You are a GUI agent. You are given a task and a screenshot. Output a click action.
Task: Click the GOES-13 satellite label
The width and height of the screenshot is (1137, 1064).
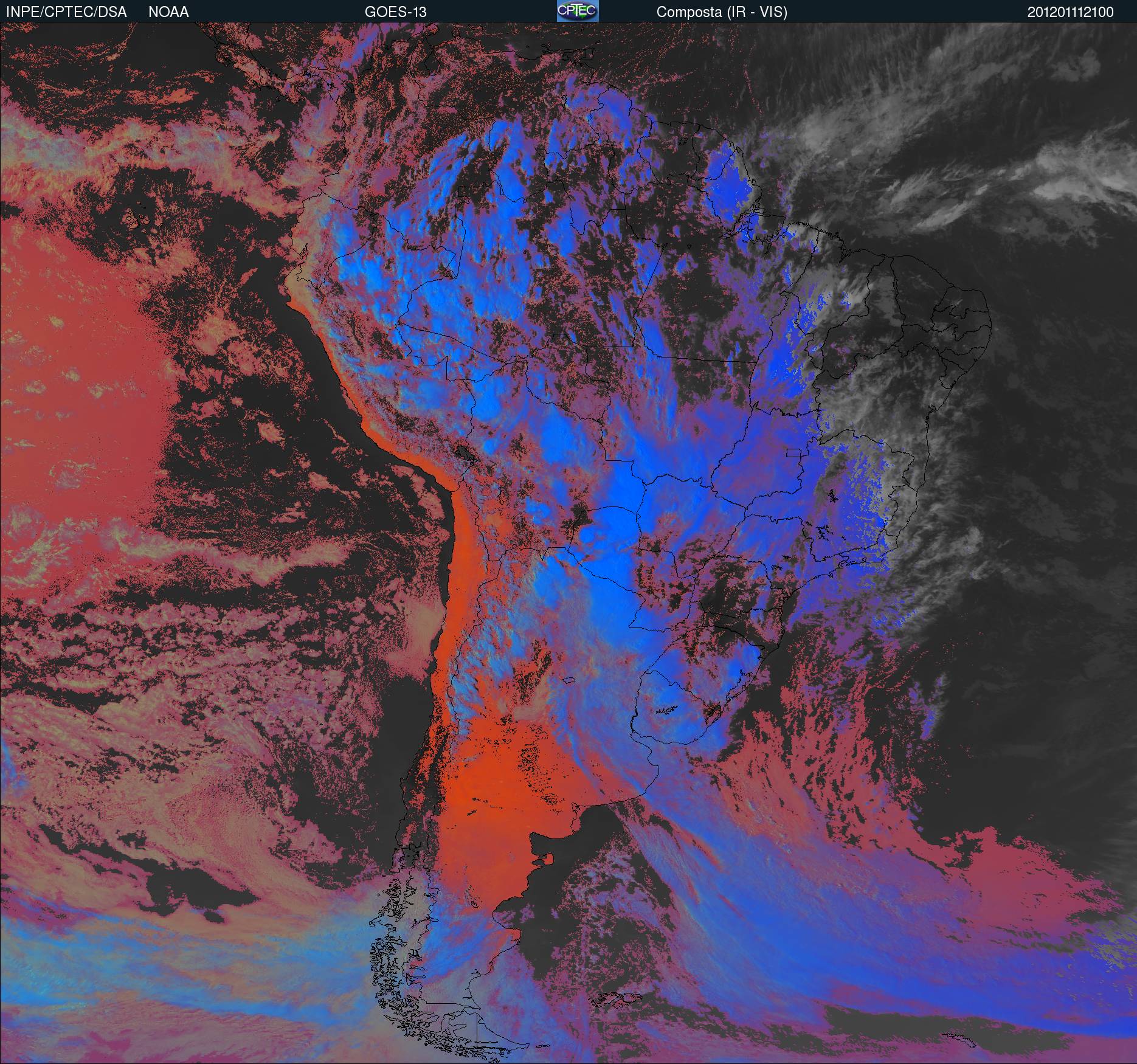tap(396, 12)
